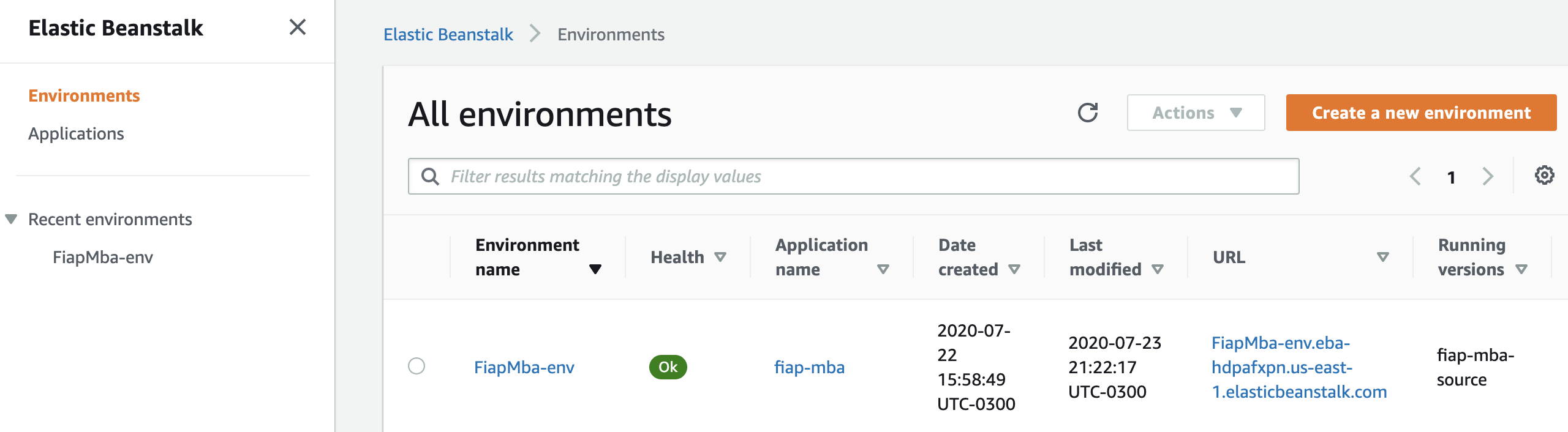Screen dimensions: 1568x432
Task: Click Create a new environment button
Action: pos(1421,113)
